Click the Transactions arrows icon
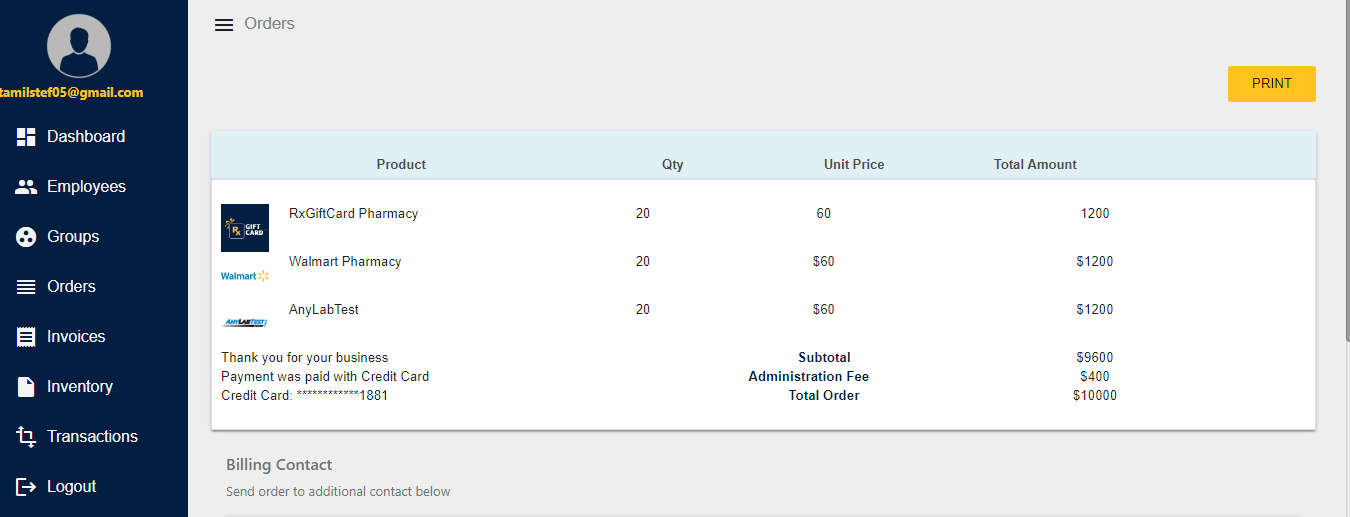 point(26,437)
